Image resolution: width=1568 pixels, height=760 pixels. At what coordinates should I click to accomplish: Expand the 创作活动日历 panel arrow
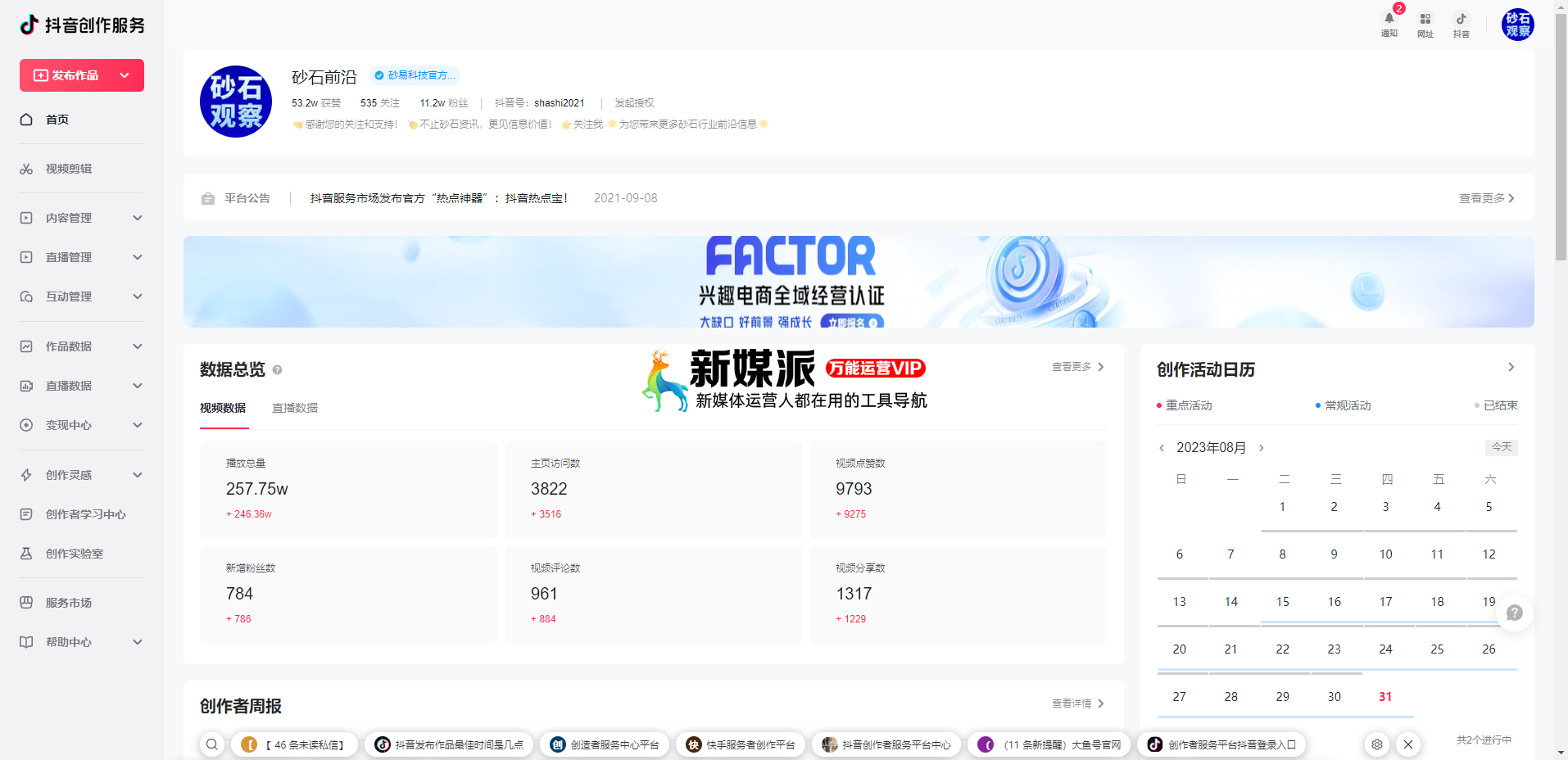[x=1511, y=367]
